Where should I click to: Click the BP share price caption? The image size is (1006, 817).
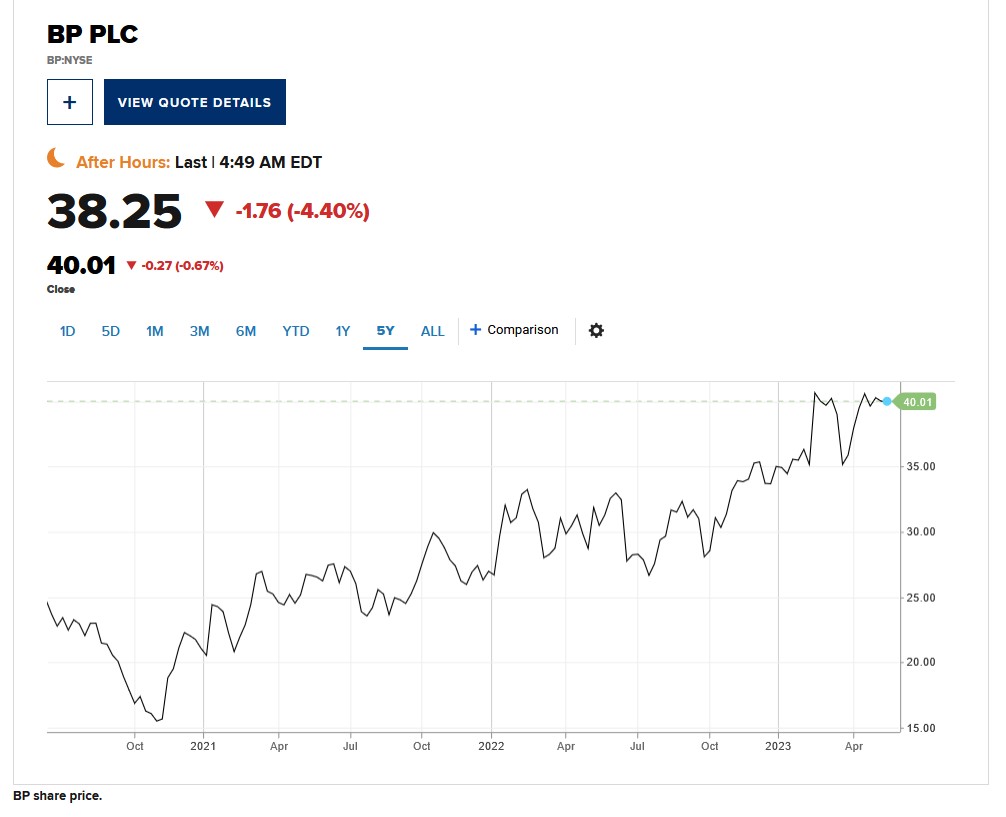[x=58, y=796]
